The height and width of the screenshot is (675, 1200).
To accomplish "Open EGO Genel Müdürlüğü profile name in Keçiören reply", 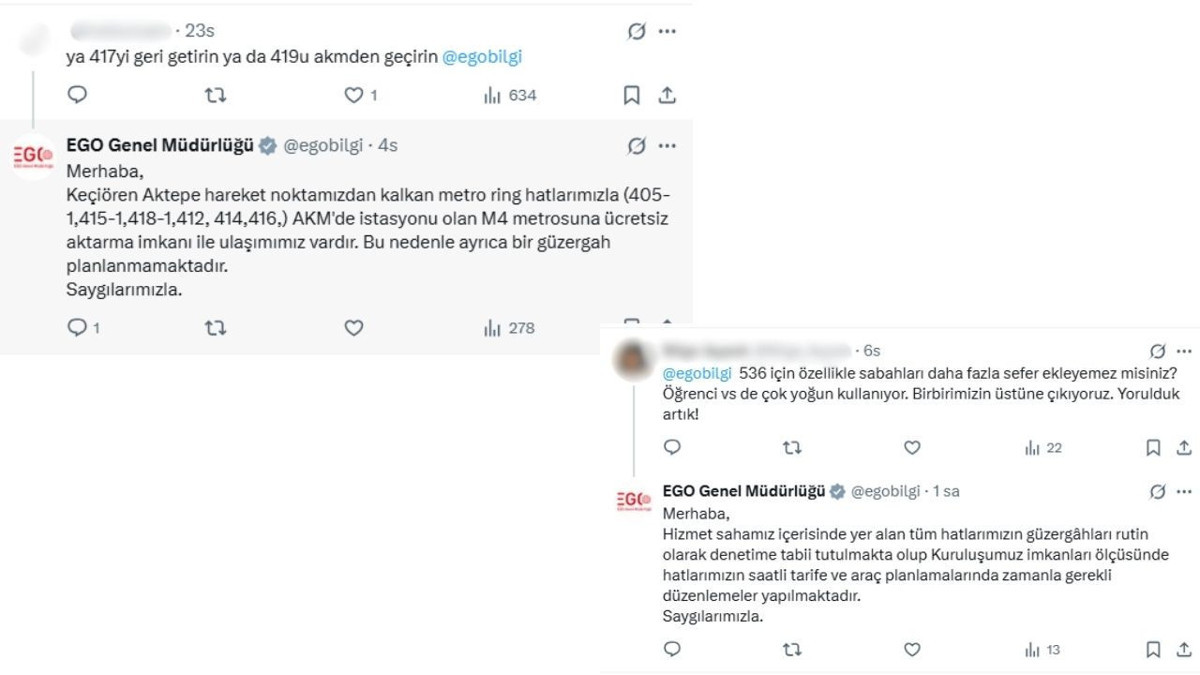I will pos(161,145).
